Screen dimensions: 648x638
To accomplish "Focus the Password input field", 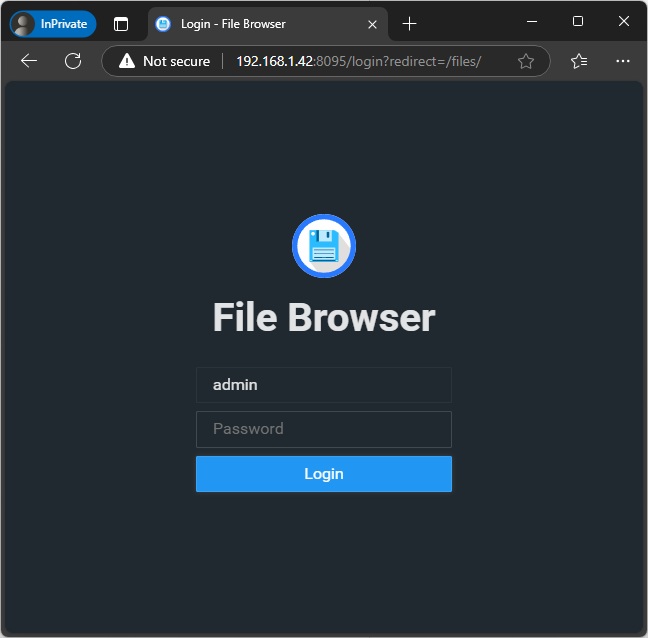I will coord(324,429).
